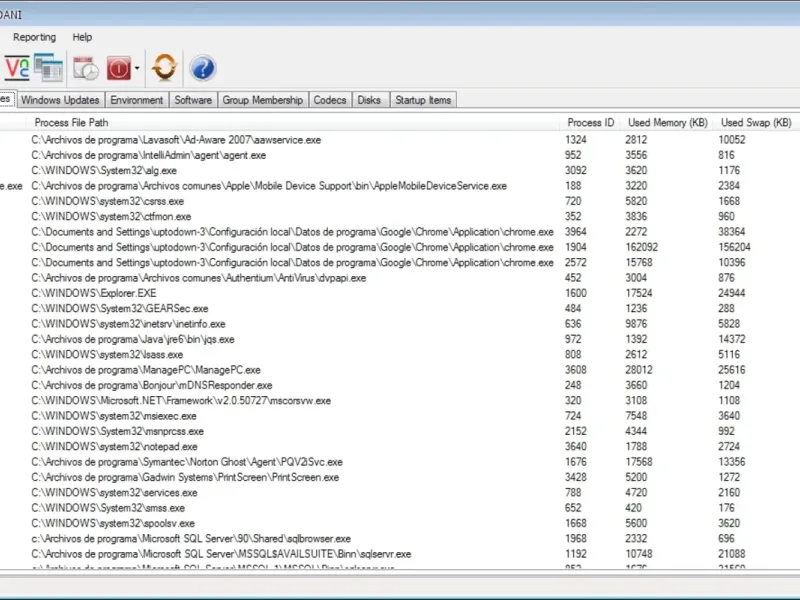Screen dimensions: 800x600
Task: Open the Help menu
Action: pyautogui.click(x=82, y=37)
